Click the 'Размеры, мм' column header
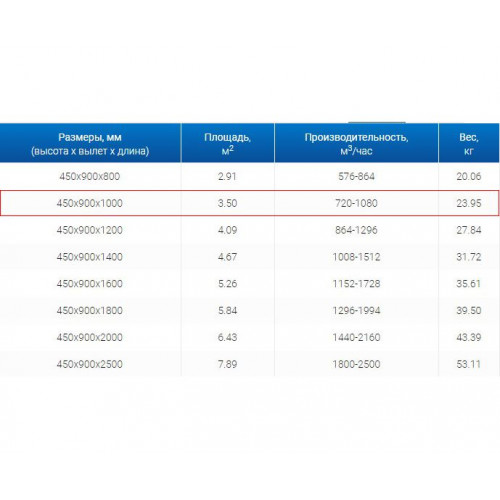The width and height of the screenshot is (500, 500). tap(90, 143)
